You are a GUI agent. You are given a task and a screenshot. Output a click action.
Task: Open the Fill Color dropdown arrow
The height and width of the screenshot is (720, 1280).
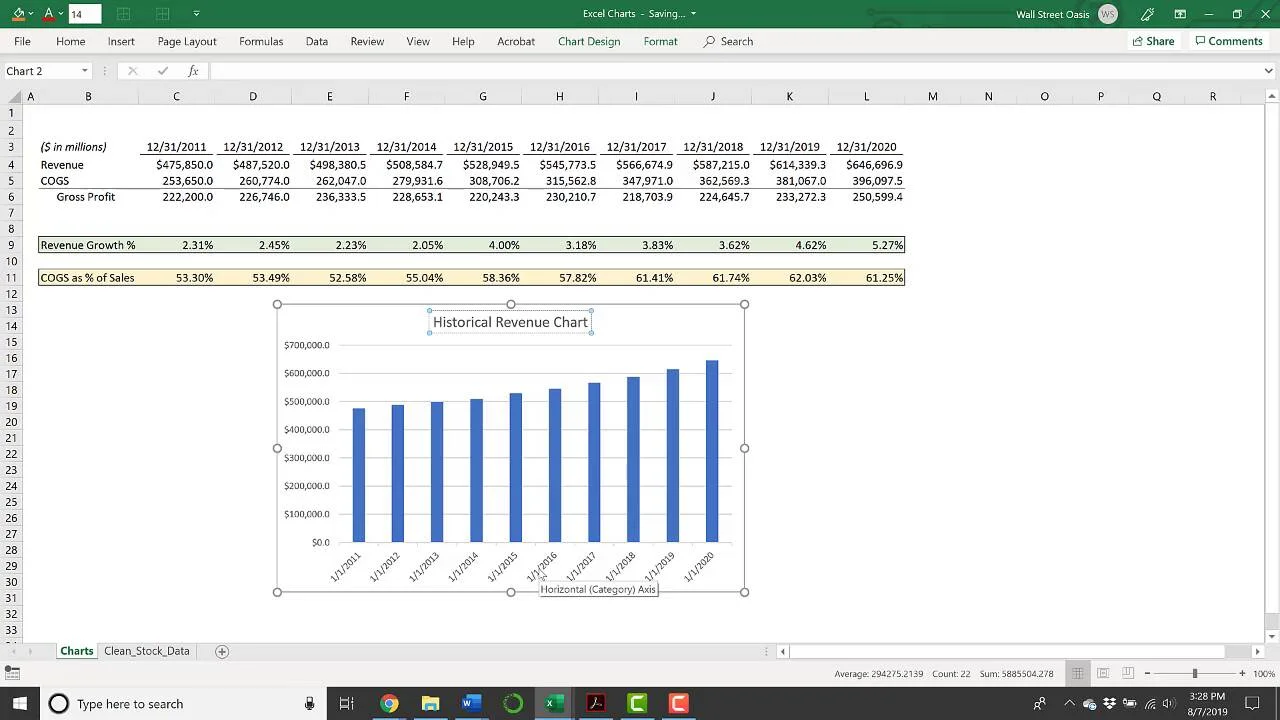[x=31, y=14]
